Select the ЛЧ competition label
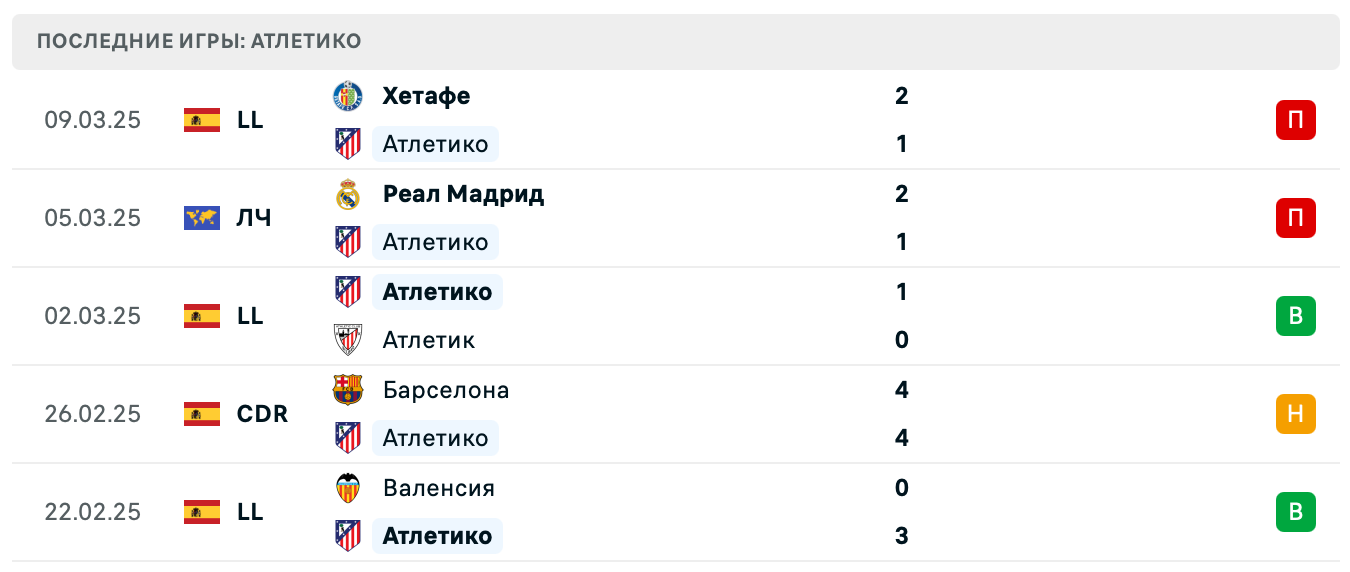Image resolution: width=1350 pixels, height=572 pixels. [254, 218]
